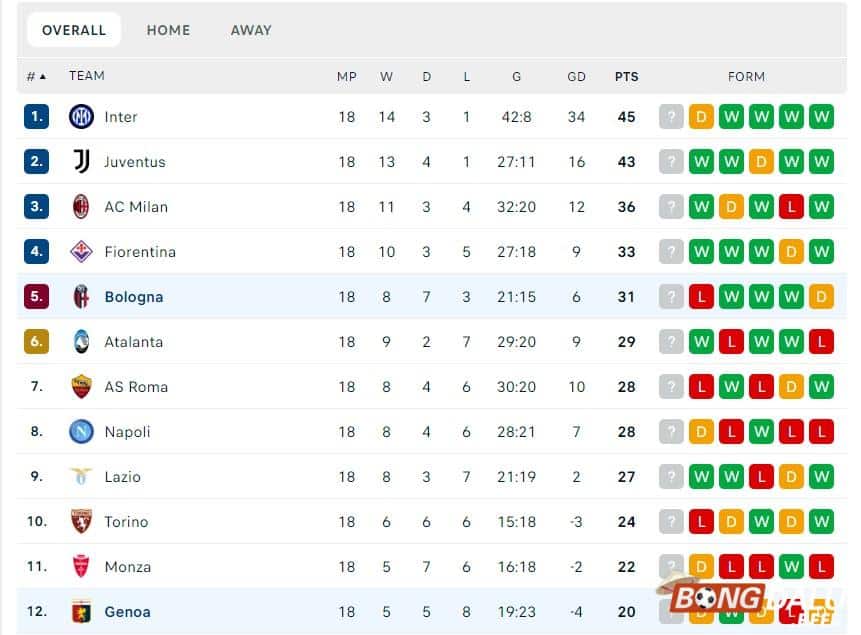
Task: Switch to the HOME tab
Action: 168,30
